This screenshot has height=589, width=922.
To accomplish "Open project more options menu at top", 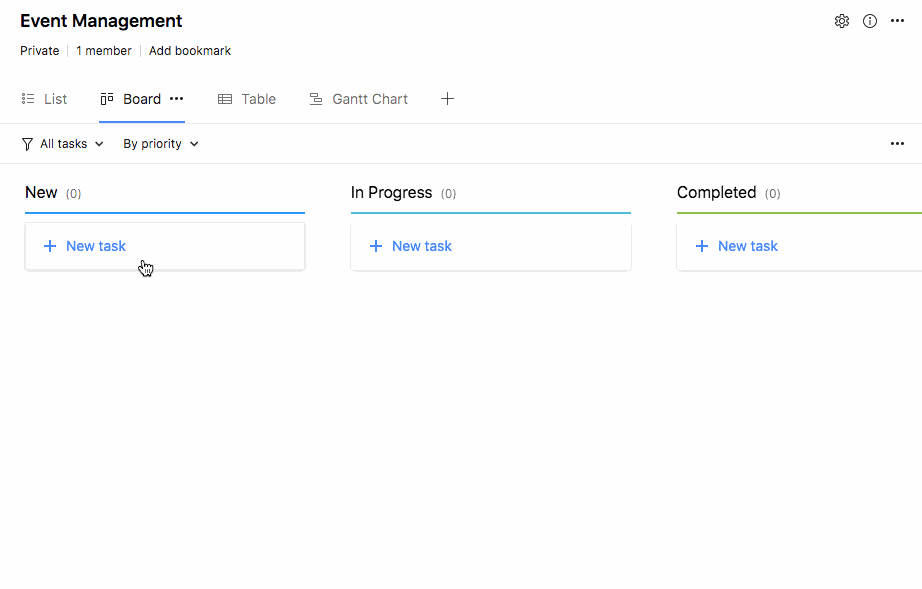I will [x=897, y=21].
